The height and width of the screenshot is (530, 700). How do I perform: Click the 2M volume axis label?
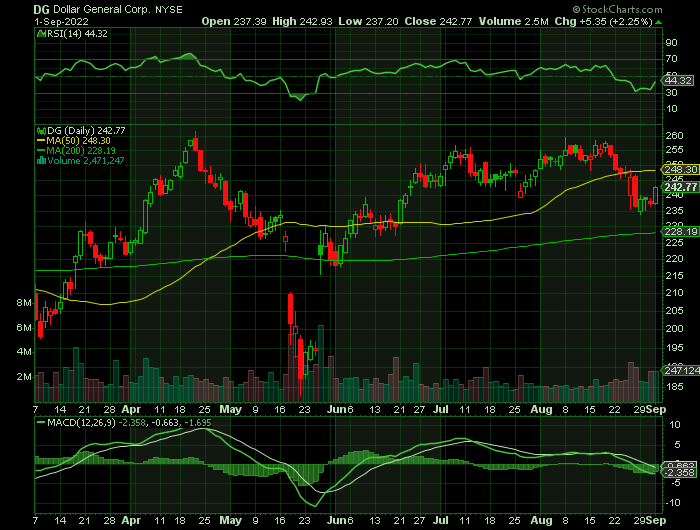coord(24,376)
